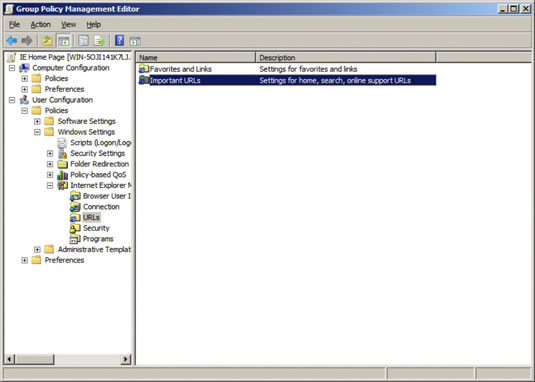Click the Connection node icon
The image size is (535, 382).
pyautogui.click(x=75, y=207)
